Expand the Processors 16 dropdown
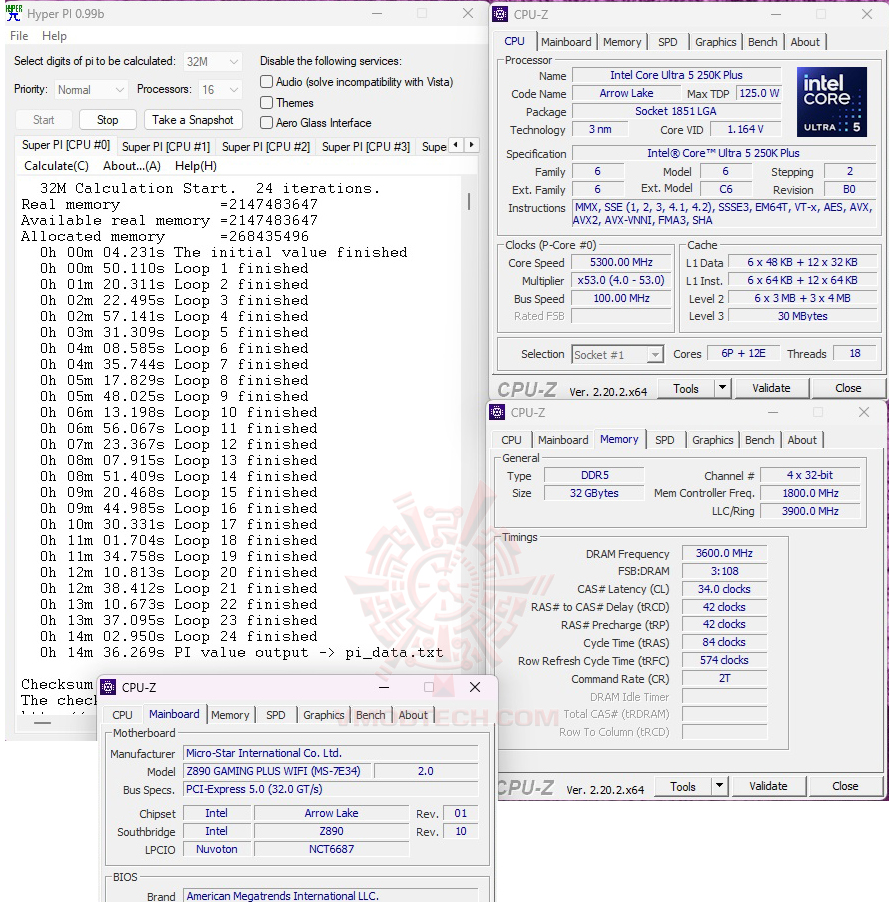The width and height of the screenshot is (889, 902). (220, 90)
